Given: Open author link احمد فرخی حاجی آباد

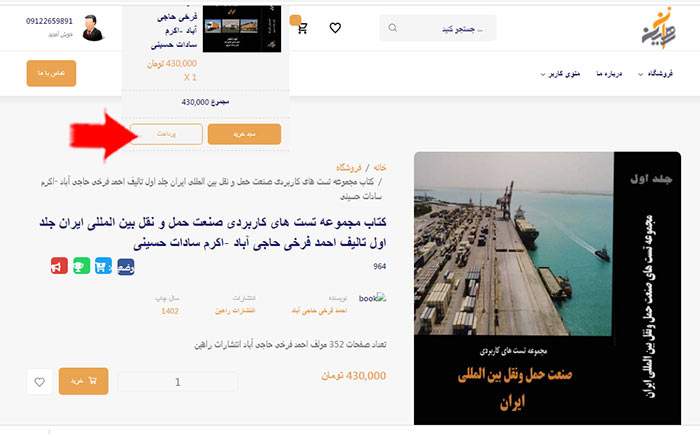Looking at the screenshot, I should (x=319, y=311).
